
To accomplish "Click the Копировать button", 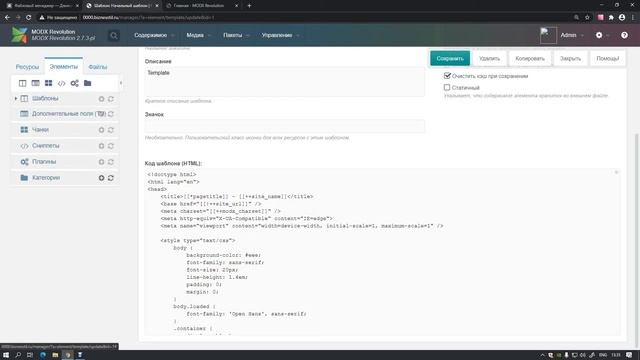I will [530, 58].
